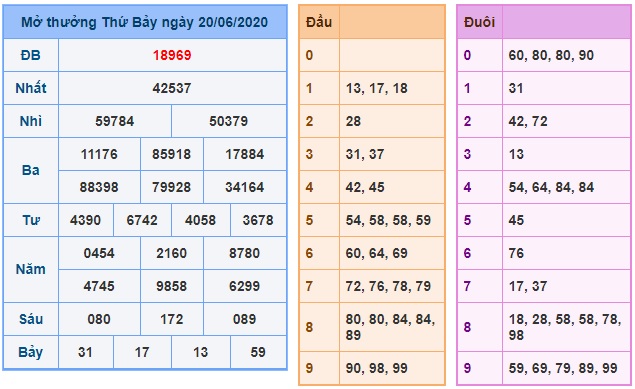Click the Sáu row label
This screenshot has height=389, width=635.
coord(31,319)
